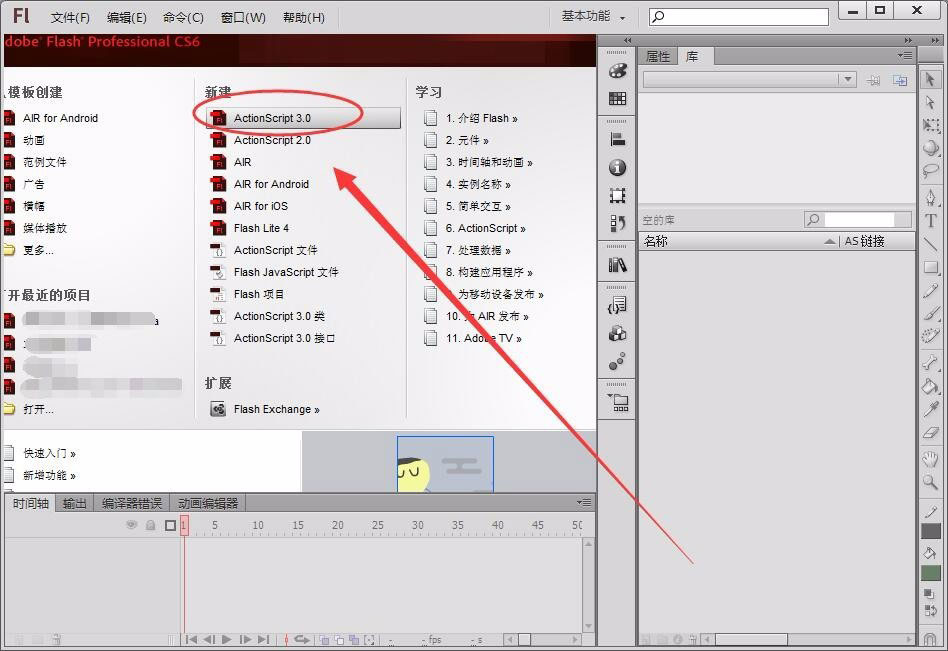This screenshot has height=651, width=948.
Task: Toggle edit multiple frames button
Action: click(x=354, y=640)
